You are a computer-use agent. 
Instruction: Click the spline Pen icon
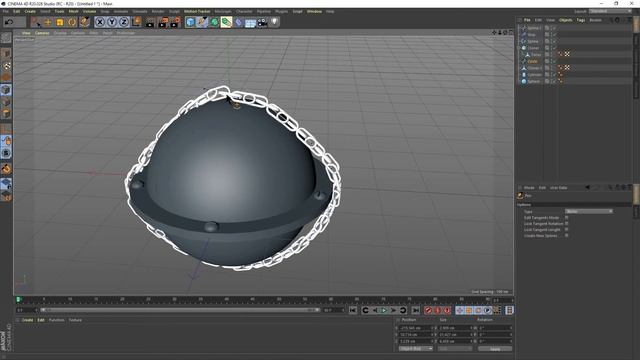pyautogui.click(x=202, y=22)
